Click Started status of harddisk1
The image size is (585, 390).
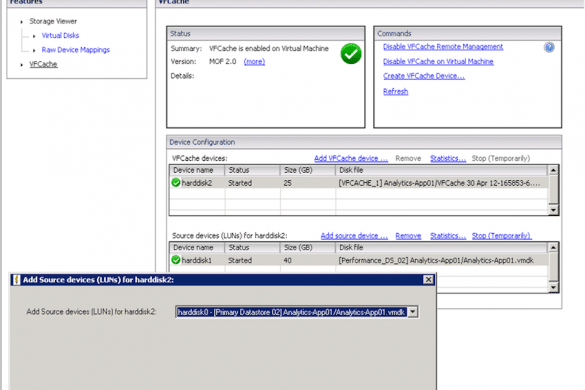[x=240, y=260]
